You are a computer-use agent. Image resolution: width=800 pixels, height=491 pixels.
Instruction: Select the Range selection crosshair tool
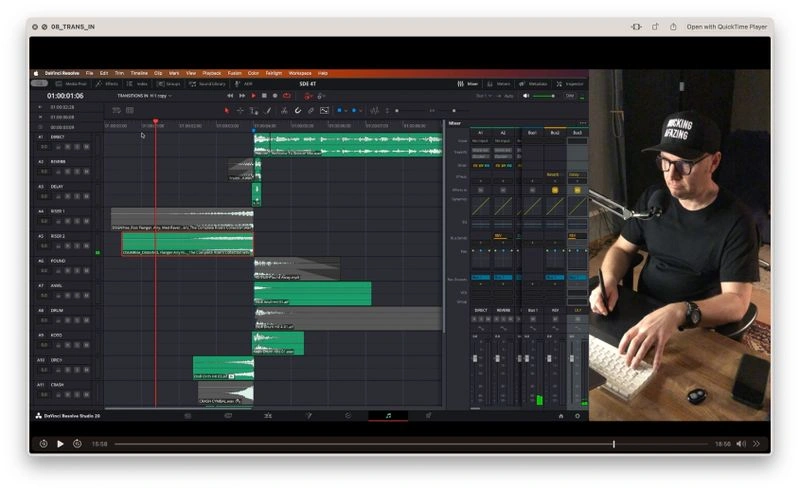click(x=240, y=110)
